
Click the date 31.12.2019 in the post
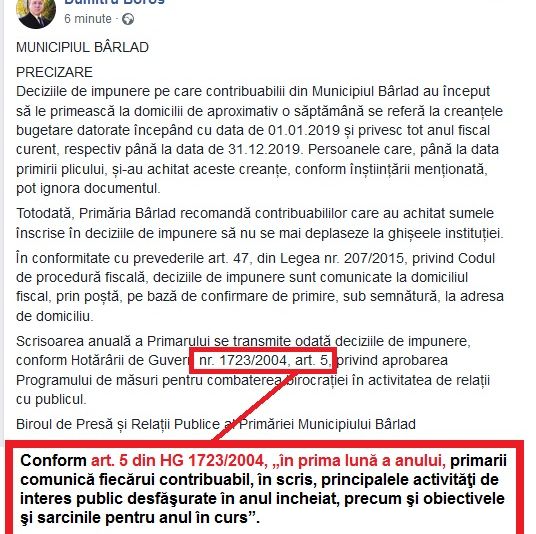pos(264,149)
